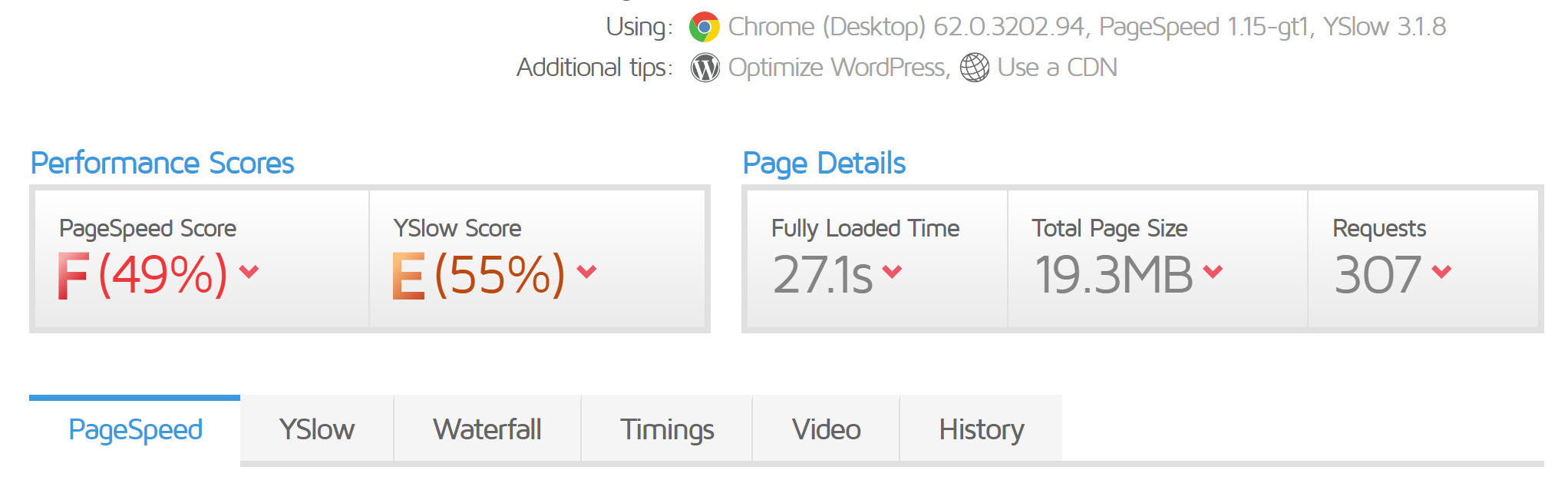
Task: Open the Use a CDN link
Action: [x=1057, y=68]
